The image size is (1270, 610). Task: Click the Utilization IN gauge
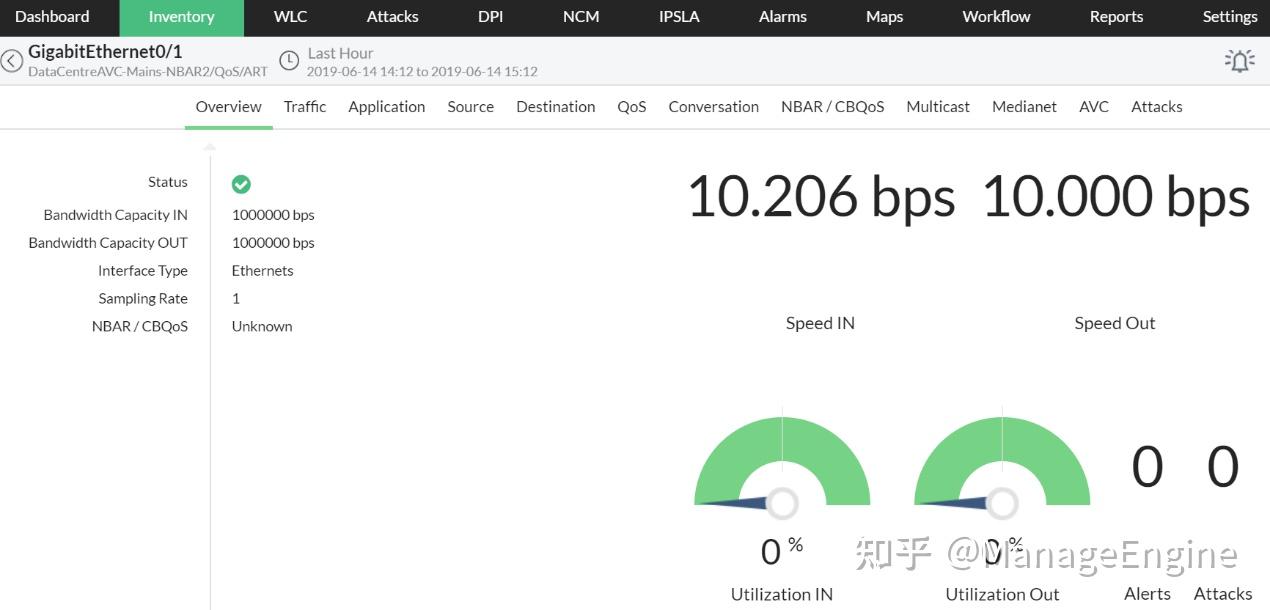[782, 470]
